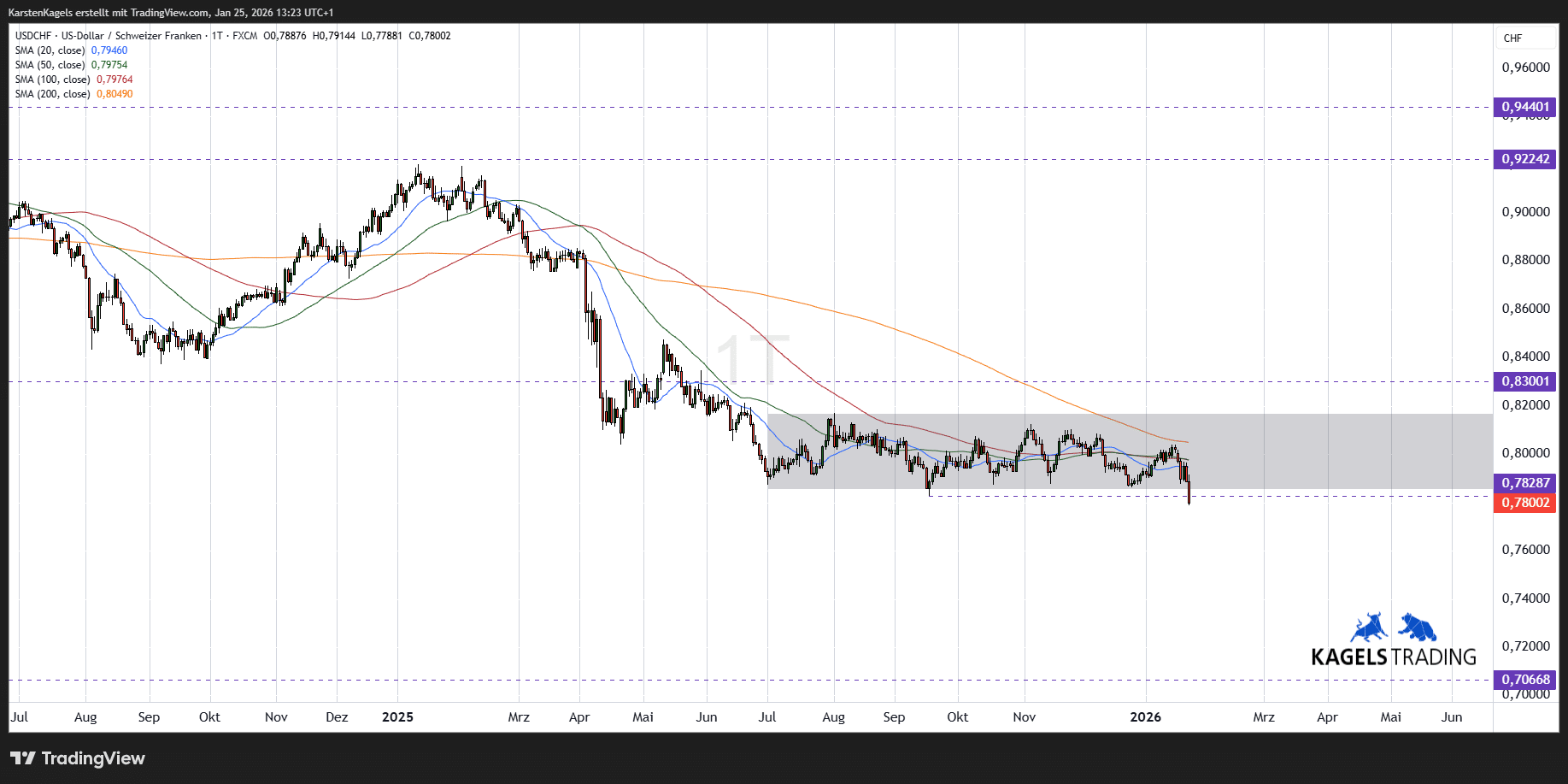The image size is (1568, 784).
Task: Open the CHF currency selector on price axis
Action: pos(1513,38)
